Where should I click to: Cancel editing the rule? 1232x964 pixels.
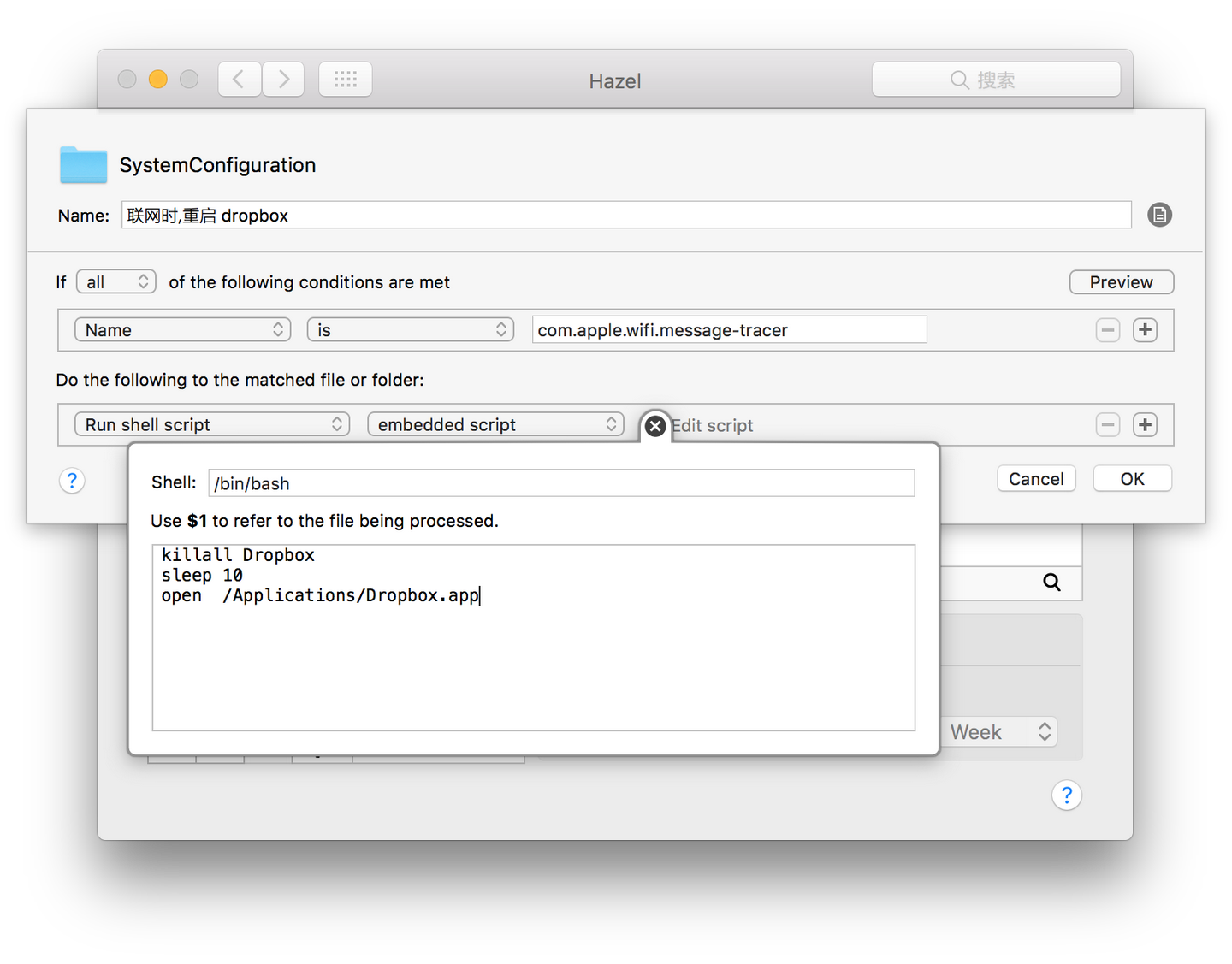1036,479
